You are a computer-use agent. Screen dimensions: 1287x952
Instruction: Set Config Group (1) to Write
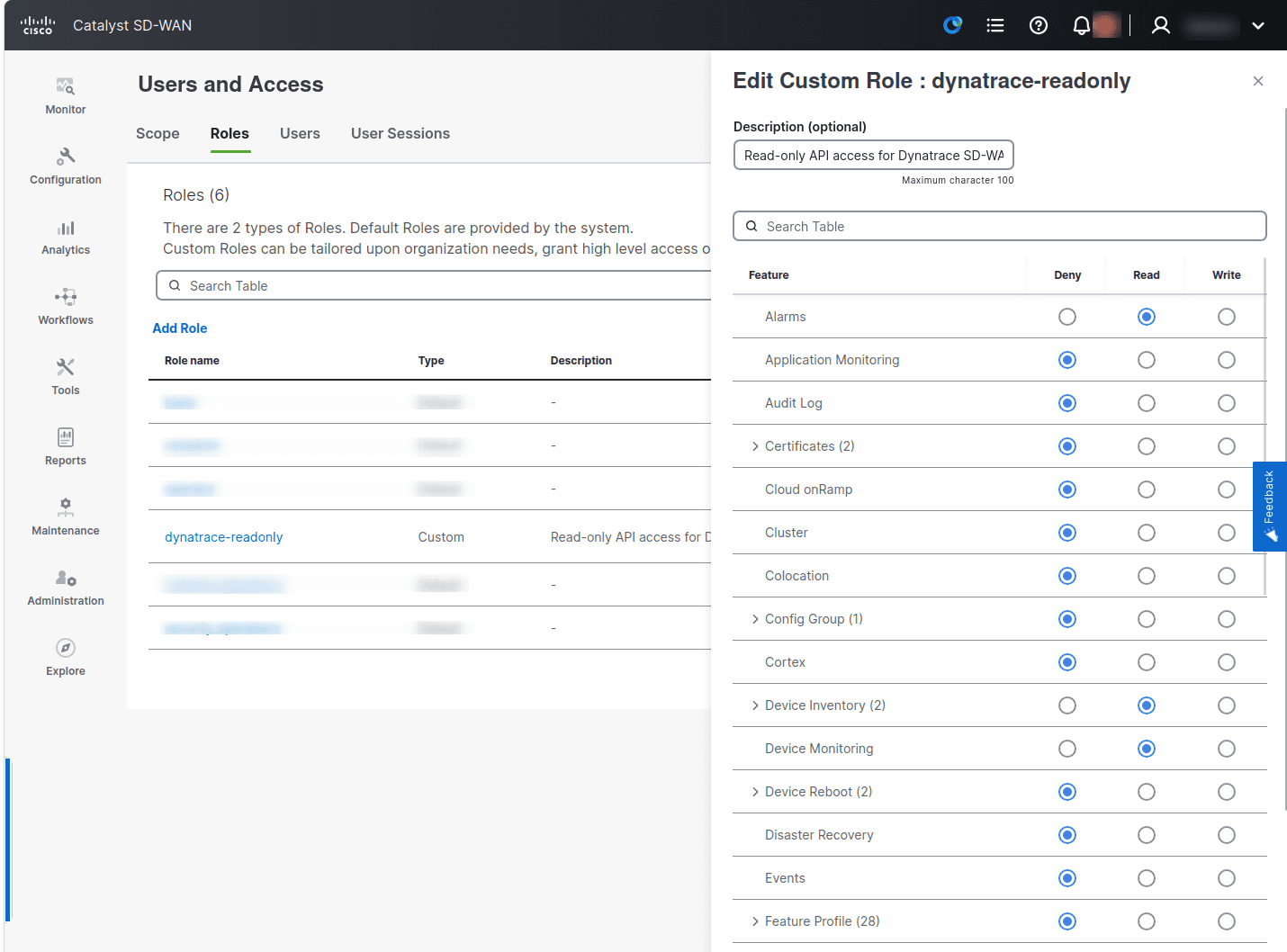click(1227, 619)
